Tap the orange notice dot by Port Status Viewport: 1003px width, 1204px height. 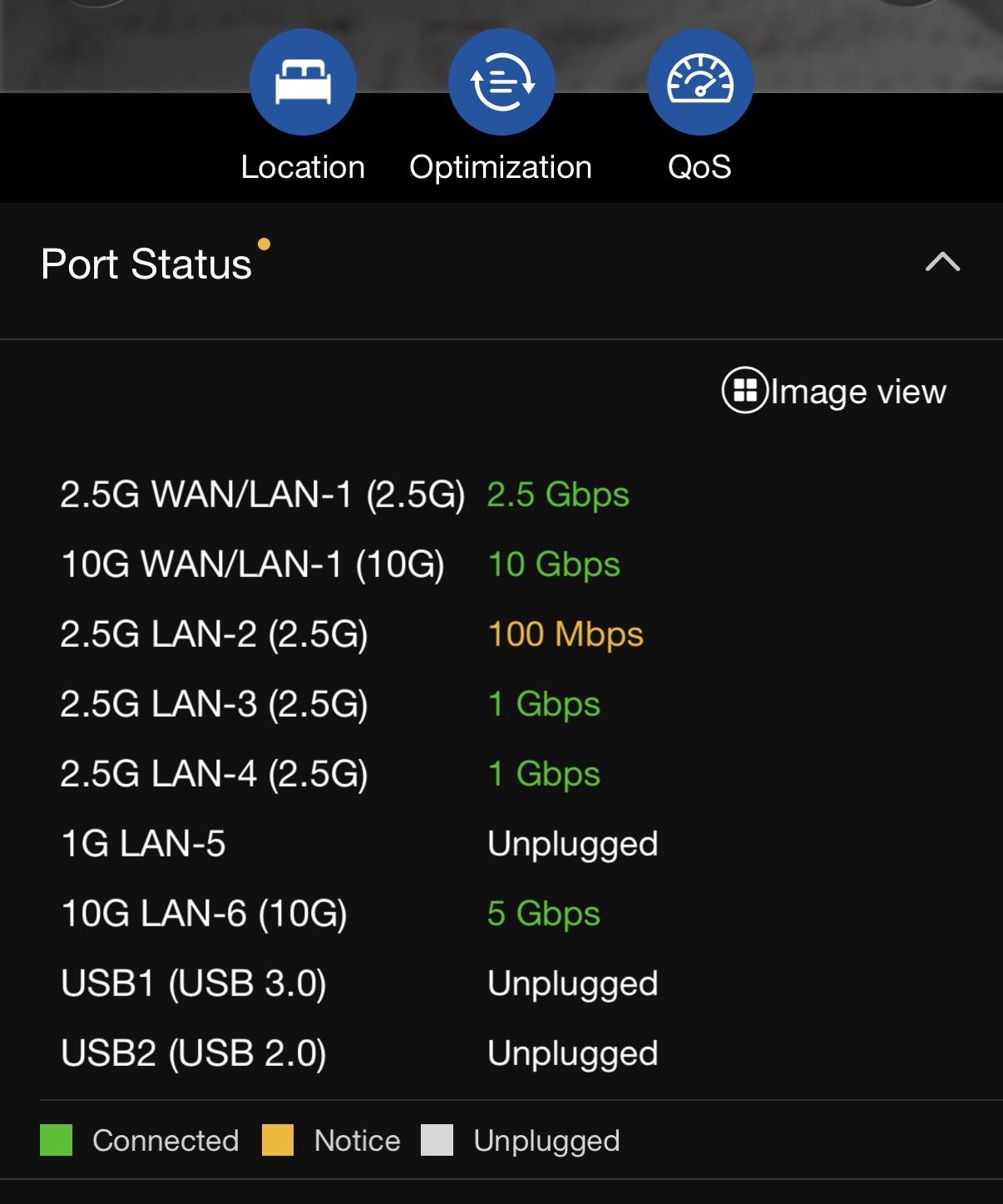click(264, 244)
